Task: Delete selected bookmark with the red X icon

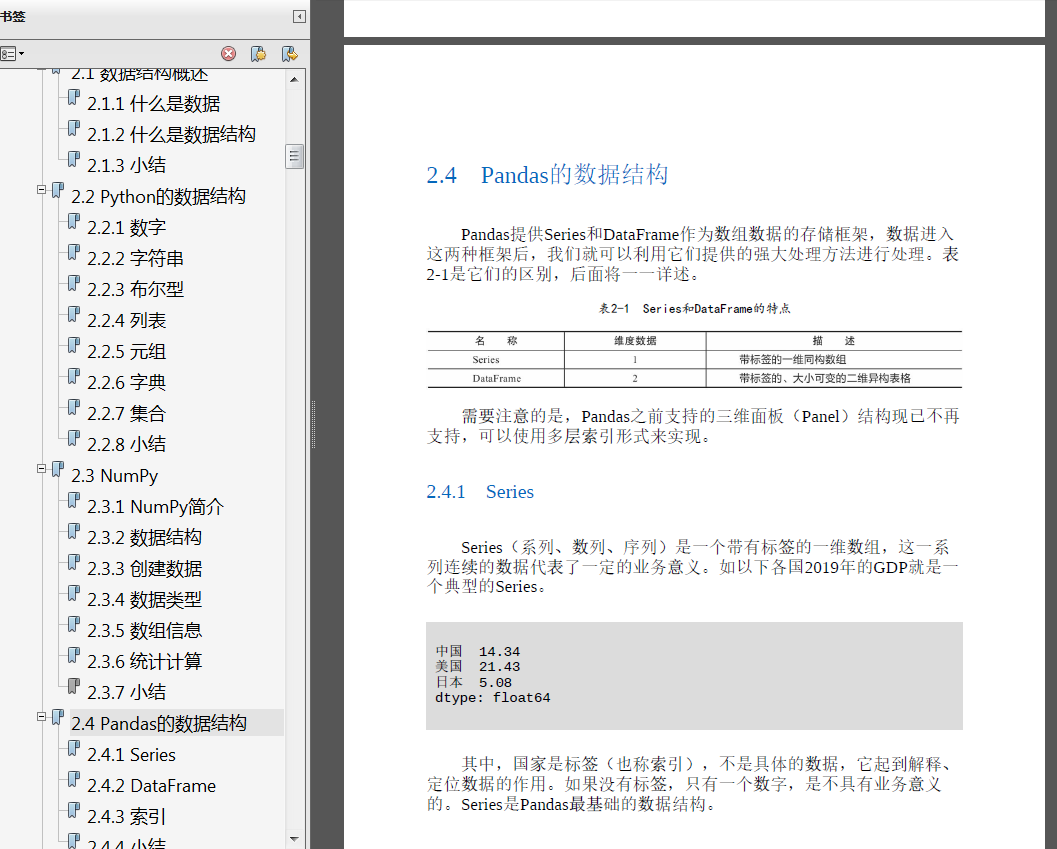Action: [x=229, y=53]
